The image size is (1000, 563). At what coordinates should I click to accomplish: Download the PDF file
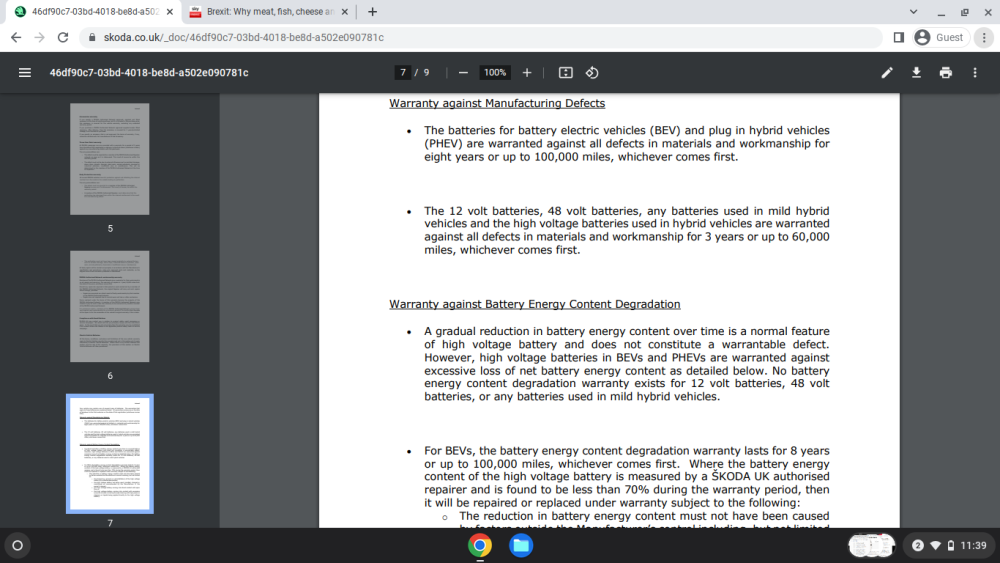click(916, 73)
